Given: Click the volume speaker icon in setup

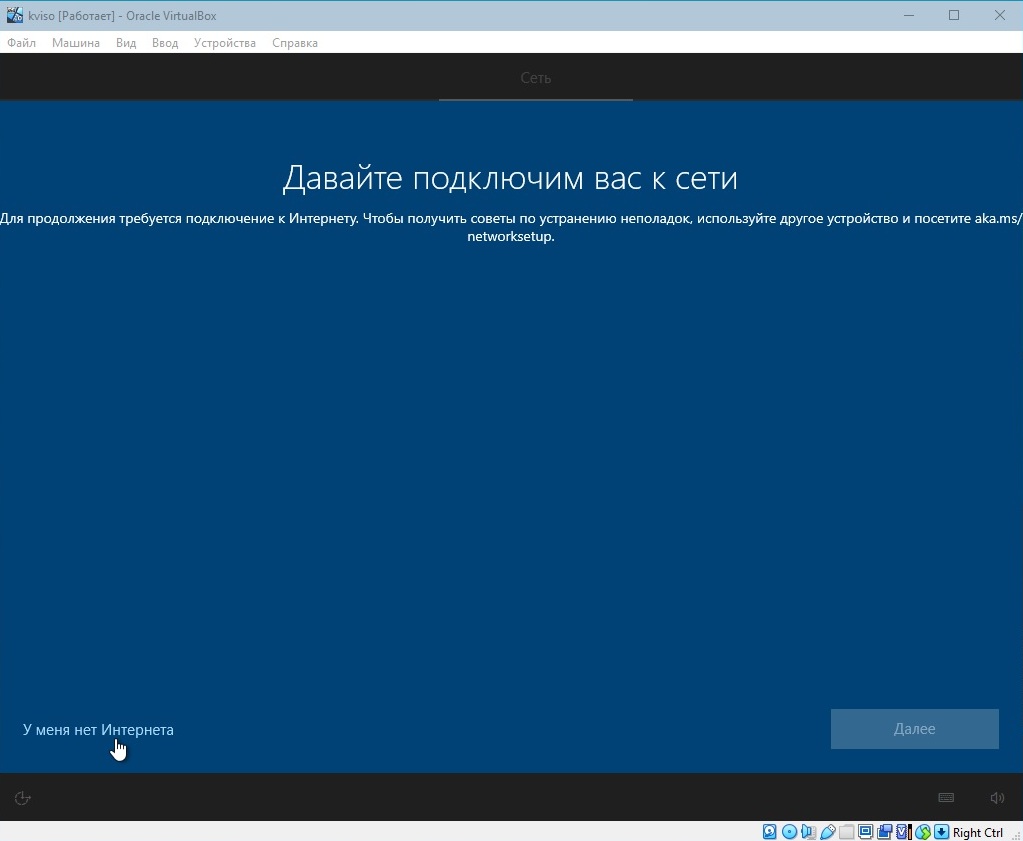Looking at the screenshot, I should 997,798.
